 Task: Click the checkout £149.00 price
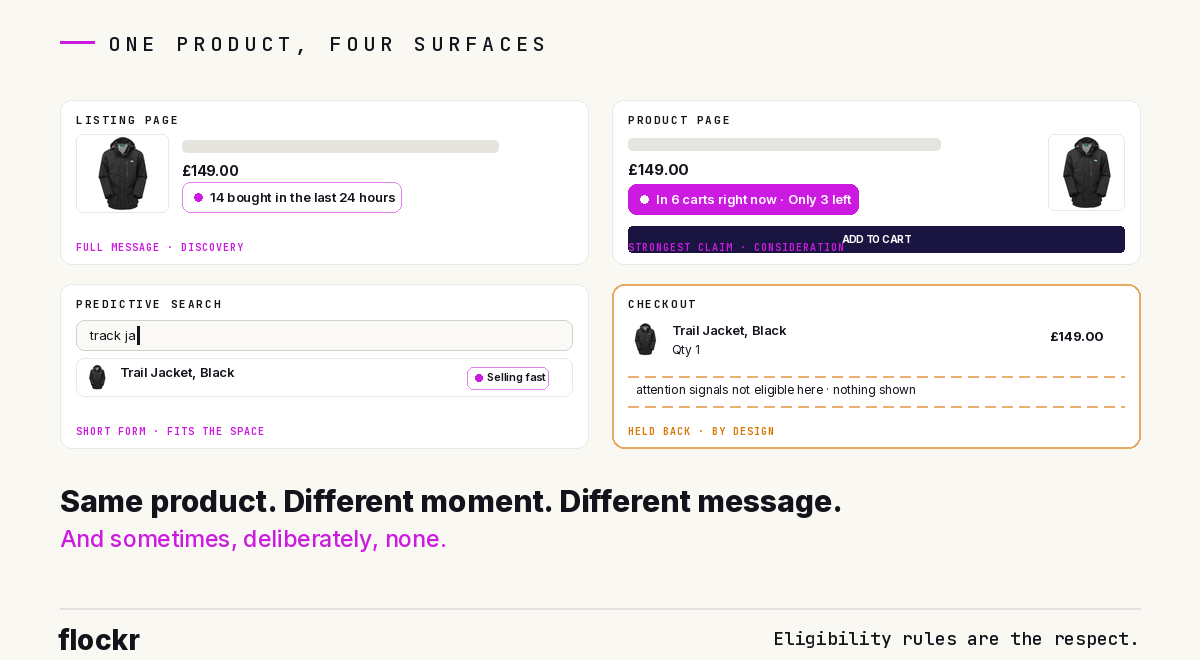click(1076, 337)
